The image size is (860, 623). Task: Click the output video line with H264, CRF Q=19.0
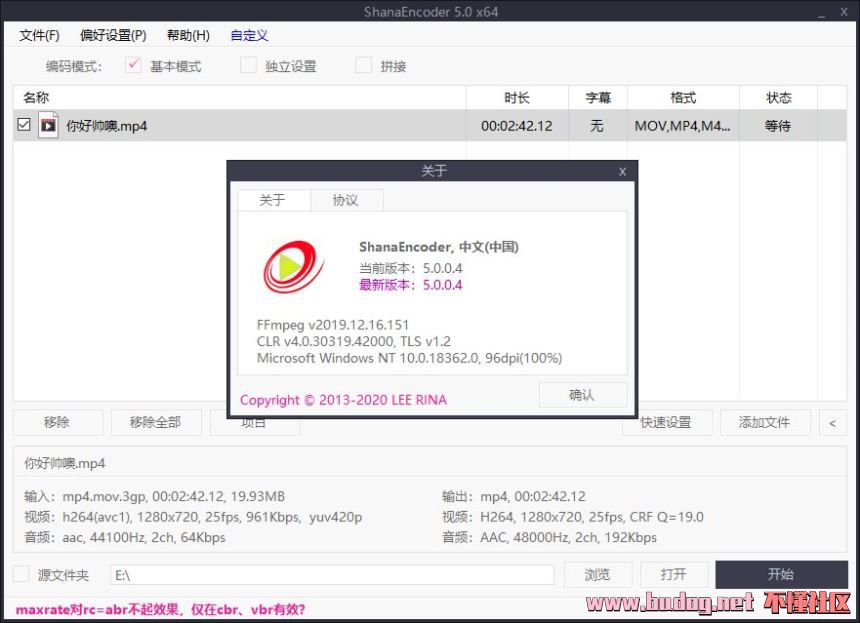[x=573, y=517]
